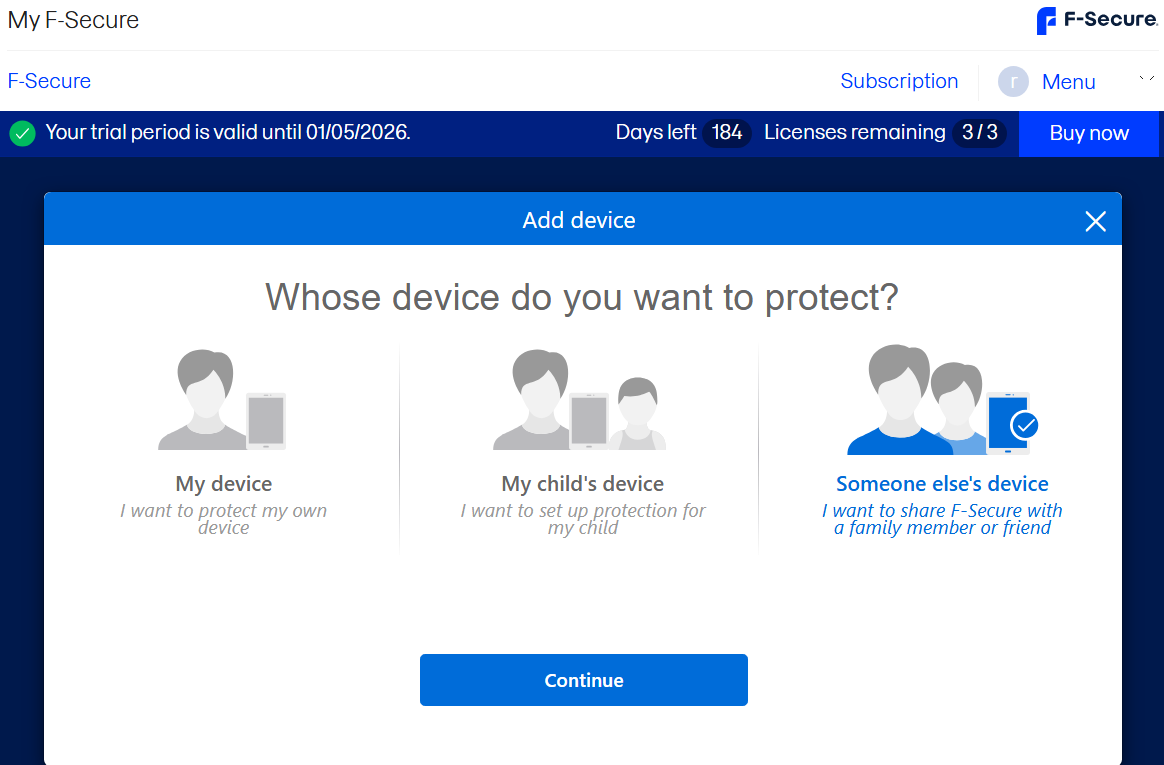Open the user avatar circle
The image size is (1164, 765).
(1013, 82)
